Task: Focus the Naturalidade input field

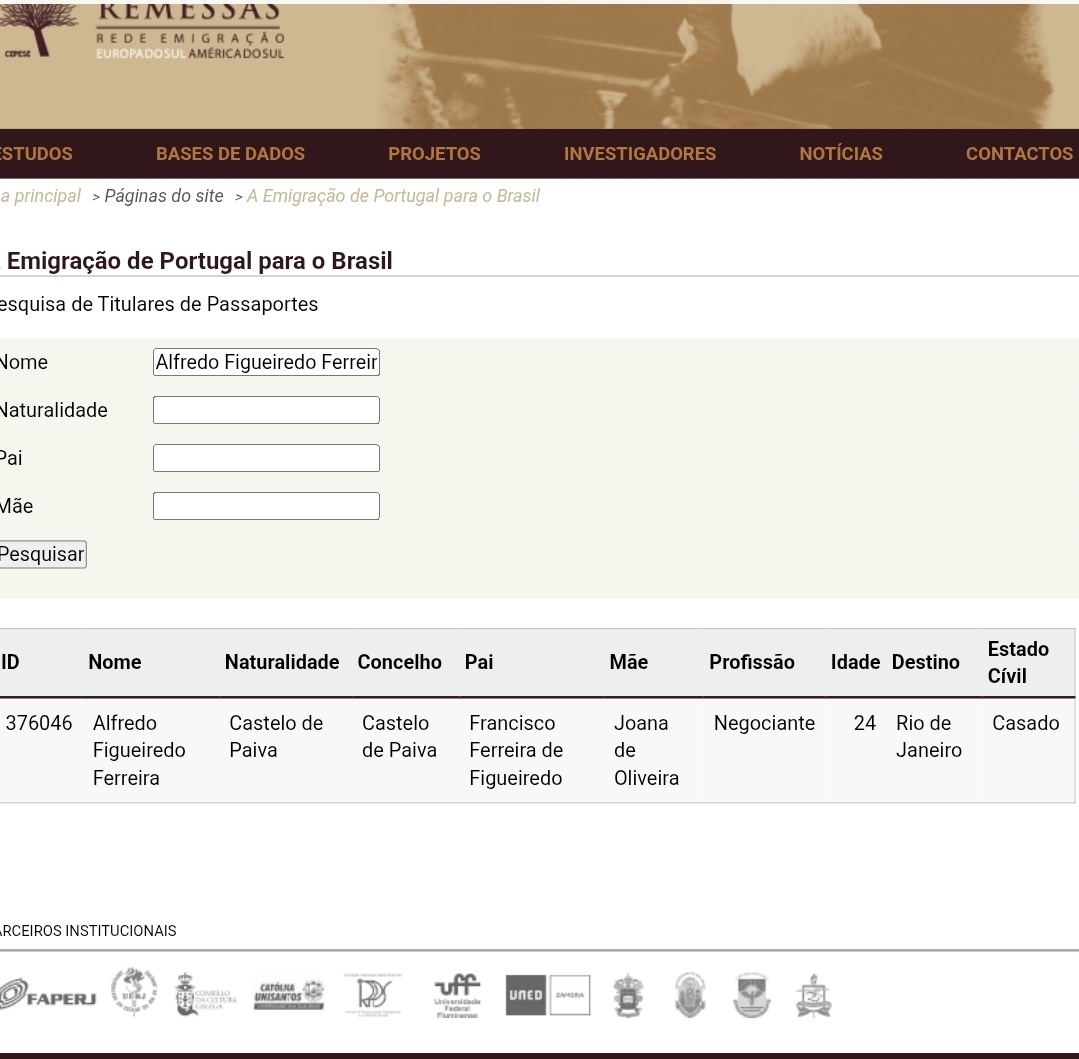Action: 266,410
